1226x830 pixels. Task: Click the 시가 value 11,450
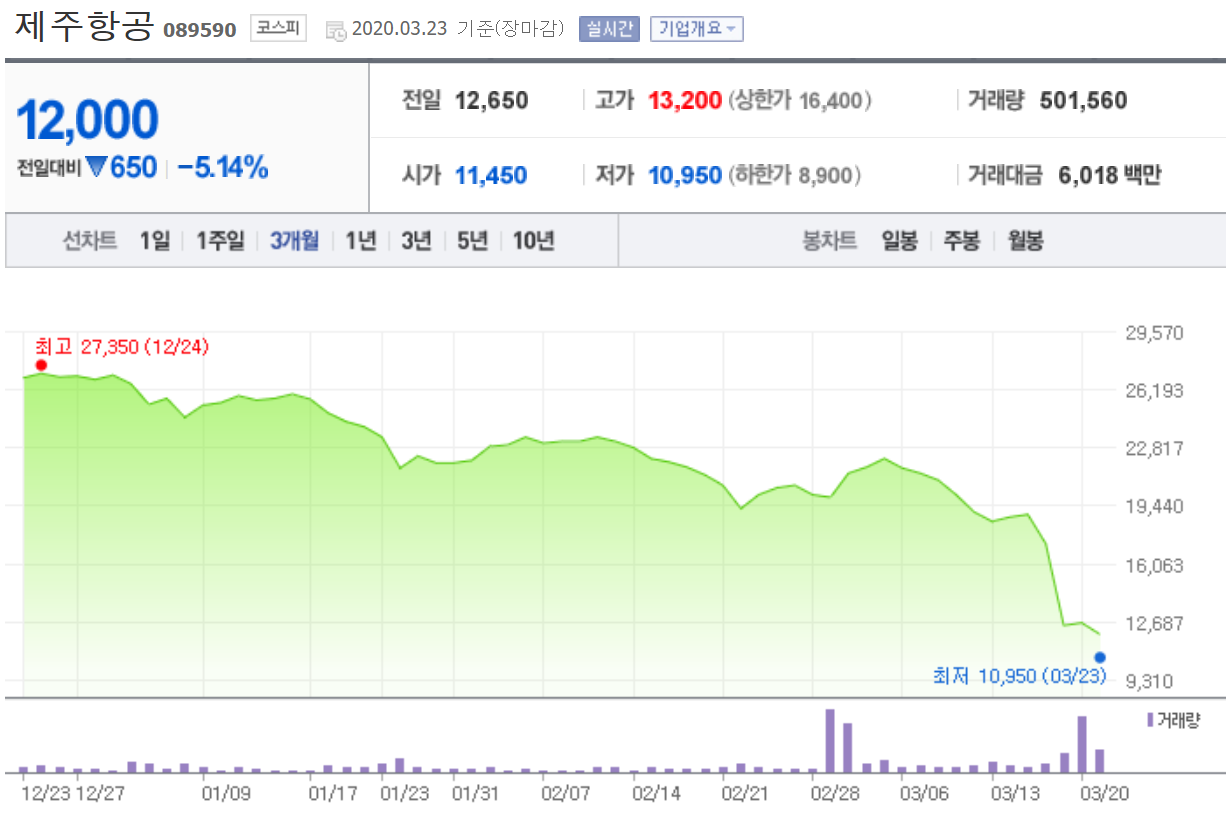coord(491,176)
